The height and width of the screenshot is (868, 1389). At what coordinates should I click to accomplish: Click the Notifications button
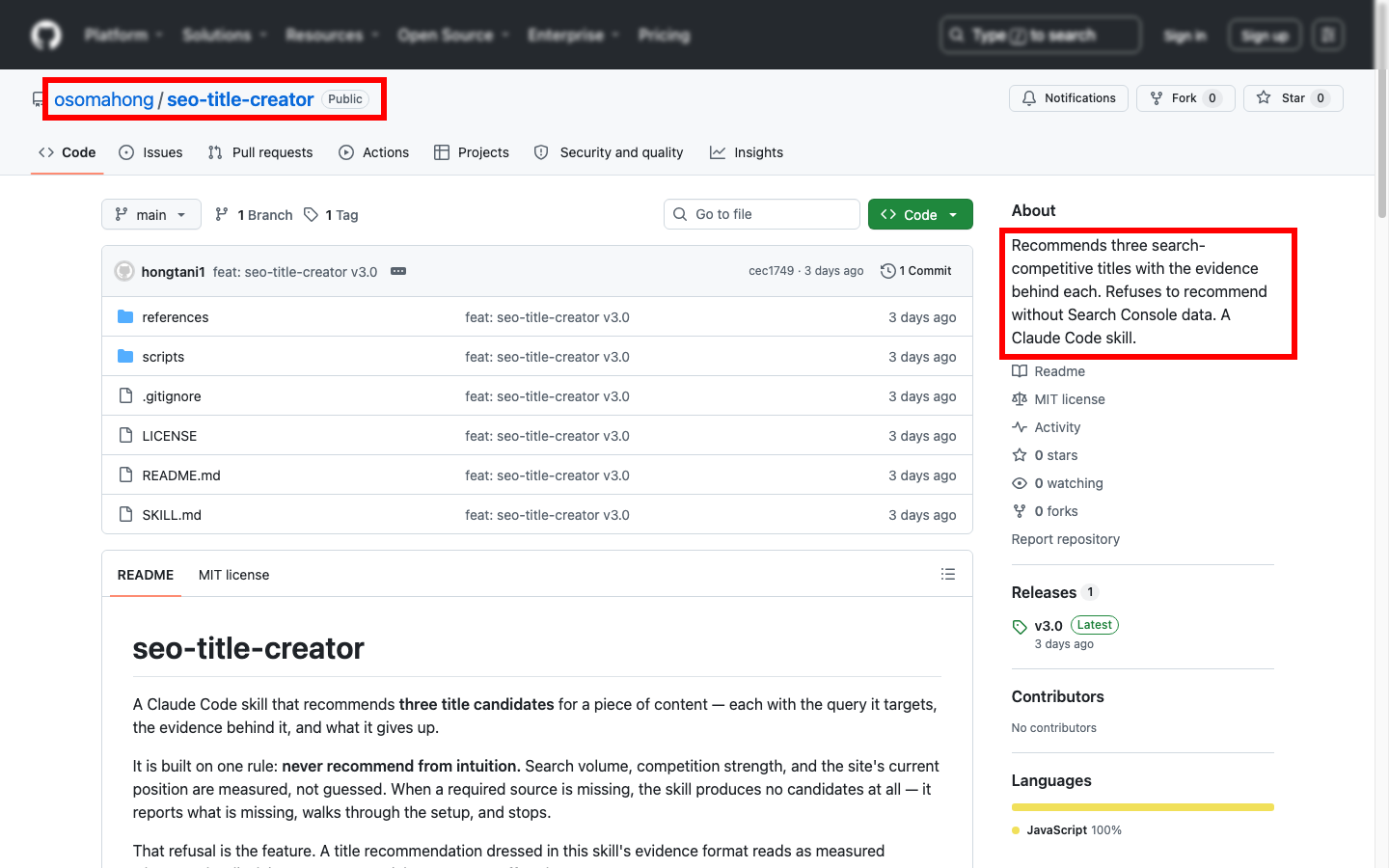tap(1069, 98)
